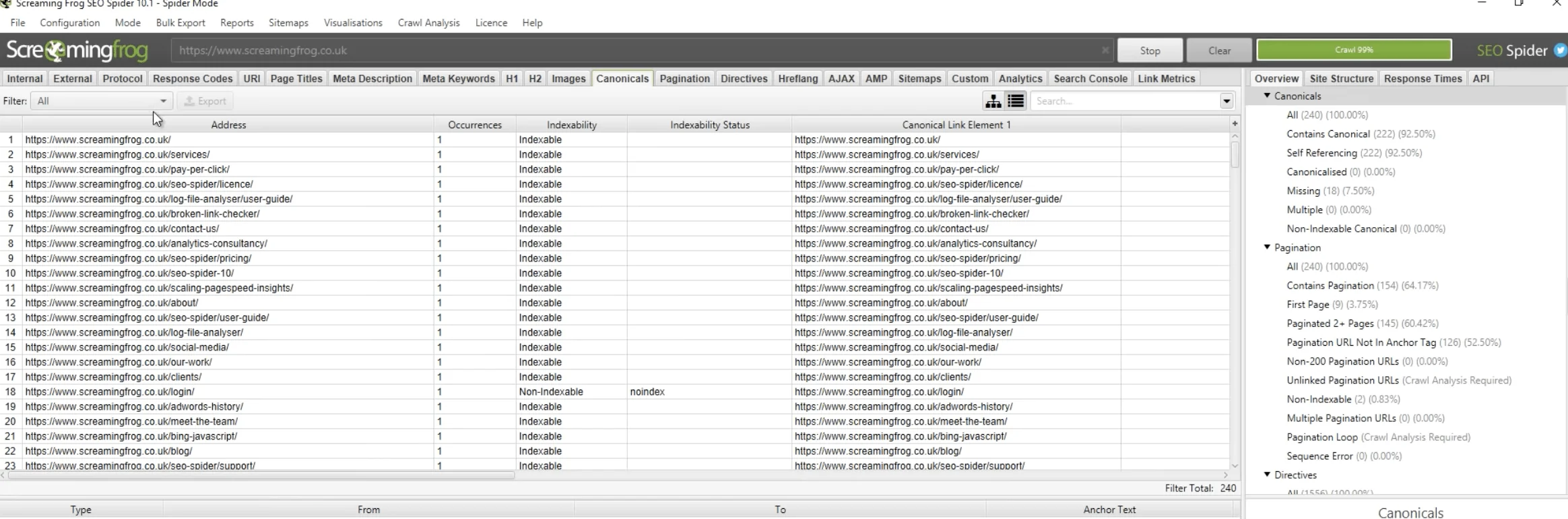Screen dimensions: 1568x519
Task: Click the Clear button
Action: tap(1219, 51)
